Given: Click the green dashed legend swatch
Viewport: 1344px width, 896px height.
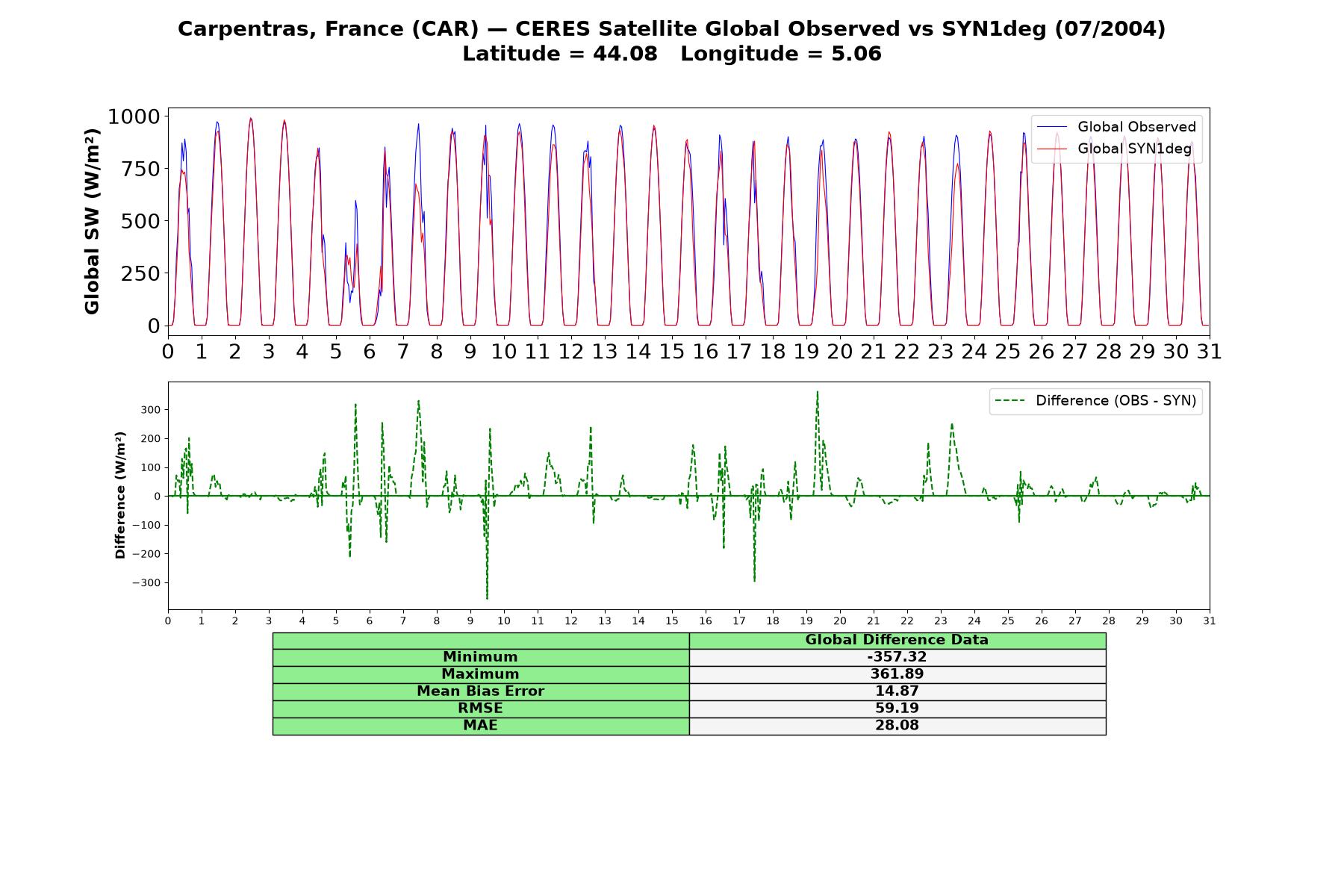Looking at the screenshot, I should [x=1011, y=401].
